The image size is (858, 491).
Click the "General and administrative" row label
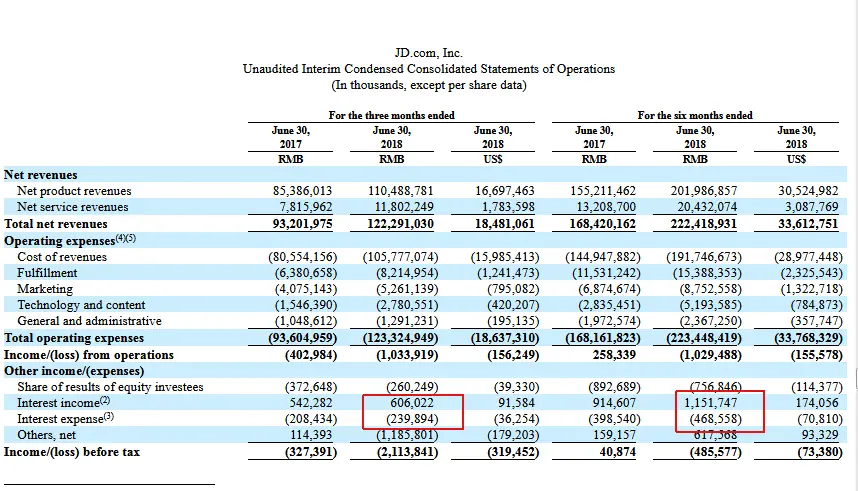click(x=89, y=321)
